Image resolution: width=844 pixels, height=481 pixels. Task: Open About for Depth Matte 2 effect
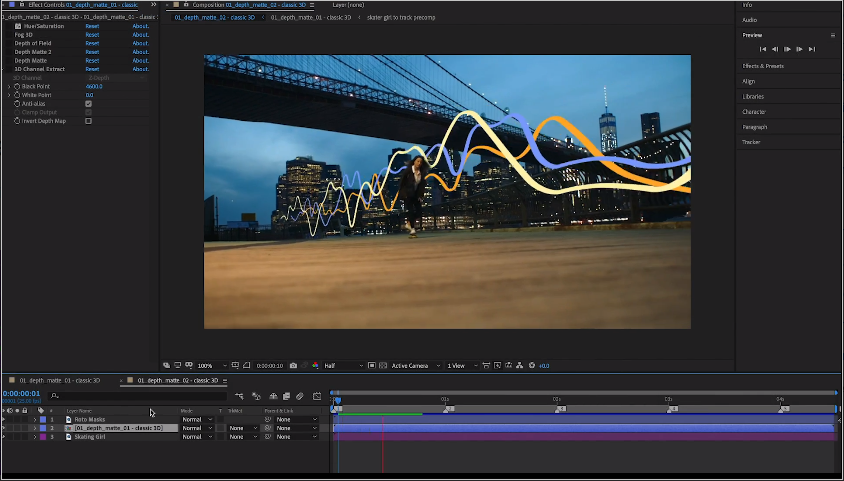(140, 52)
